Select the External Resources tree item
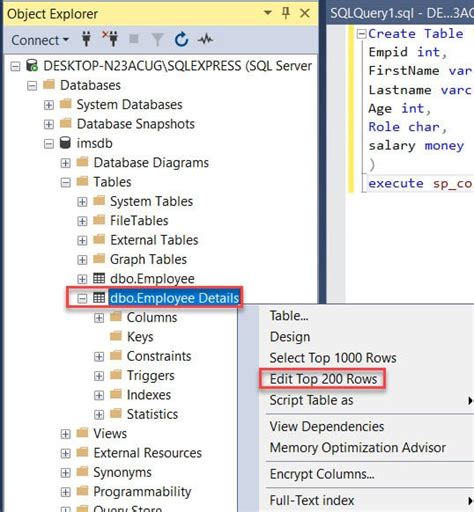Viewport: 474px width, 512px height. (148, 453)
